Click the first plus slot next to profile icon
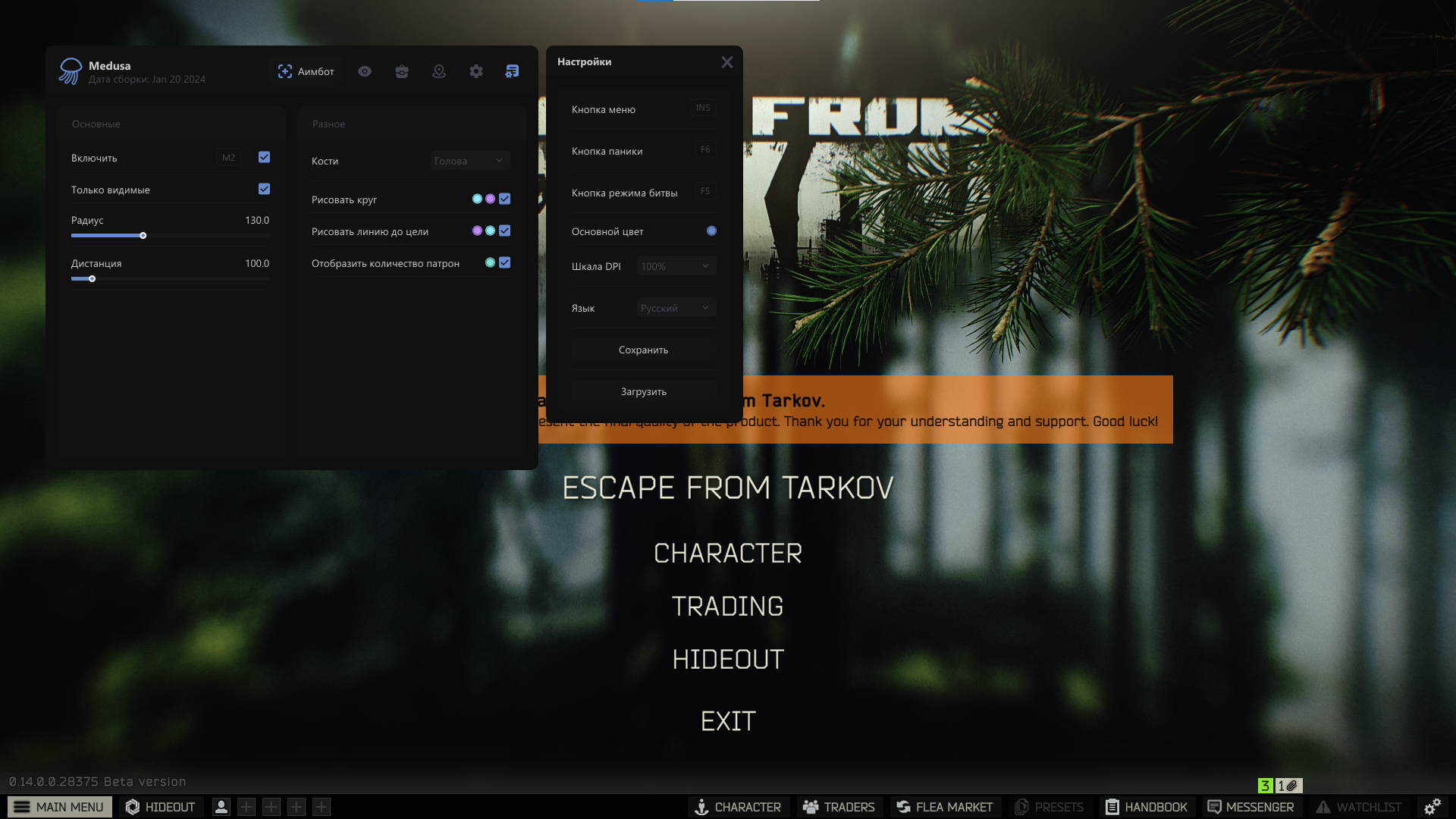 pos(246,807)
